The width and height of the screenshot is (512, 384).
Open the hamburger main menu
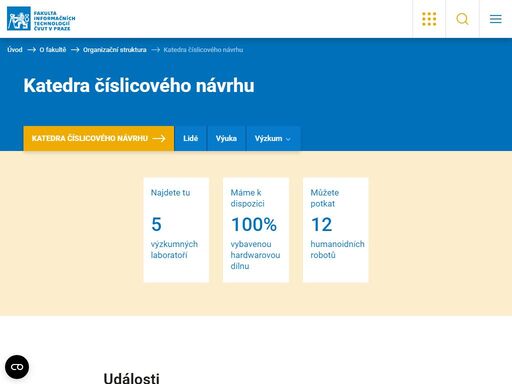click(496, 19)
